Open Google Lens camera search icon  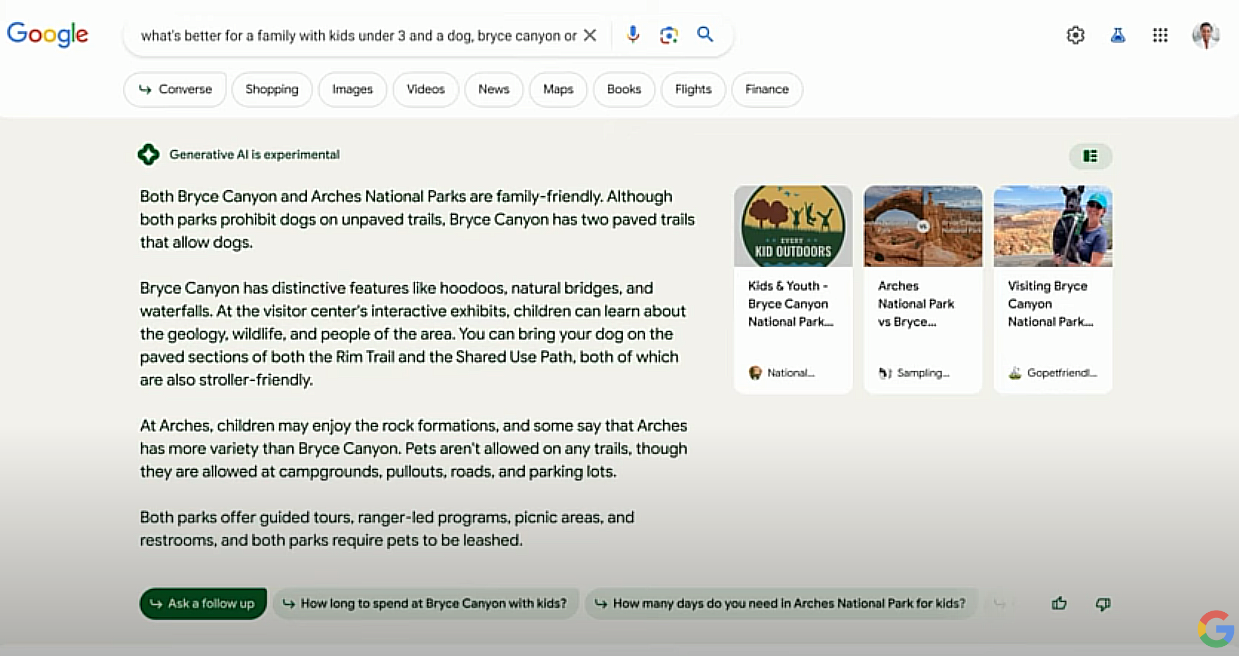click(669, 35)
